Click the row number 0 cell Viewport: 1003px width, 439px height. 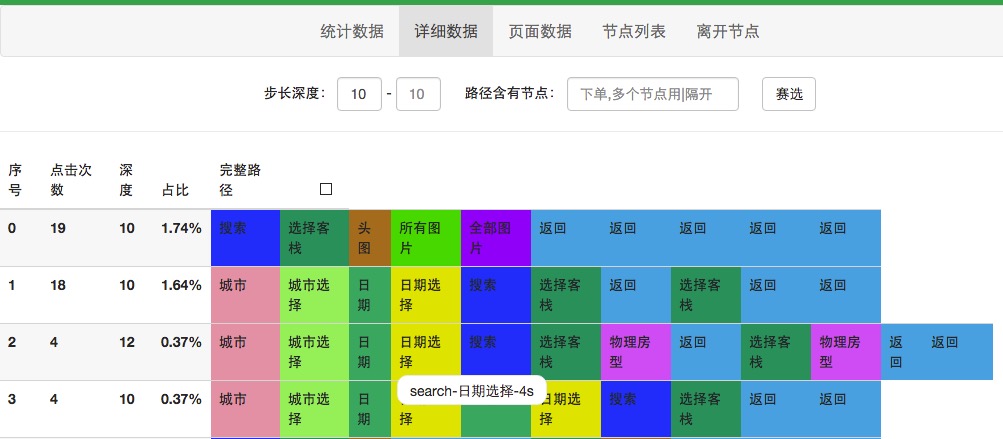pyautogui.click(x=12, y=228)
